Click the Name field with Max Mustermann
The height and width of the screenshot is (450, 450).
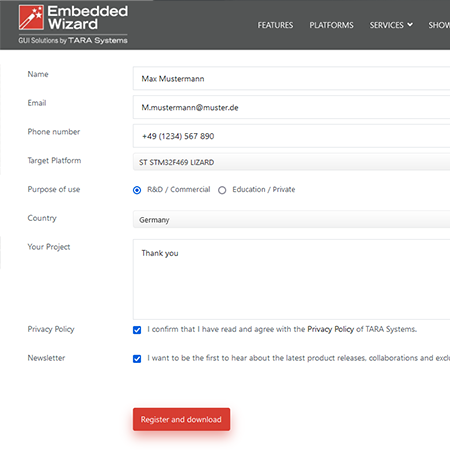click(x=291, y=78)
